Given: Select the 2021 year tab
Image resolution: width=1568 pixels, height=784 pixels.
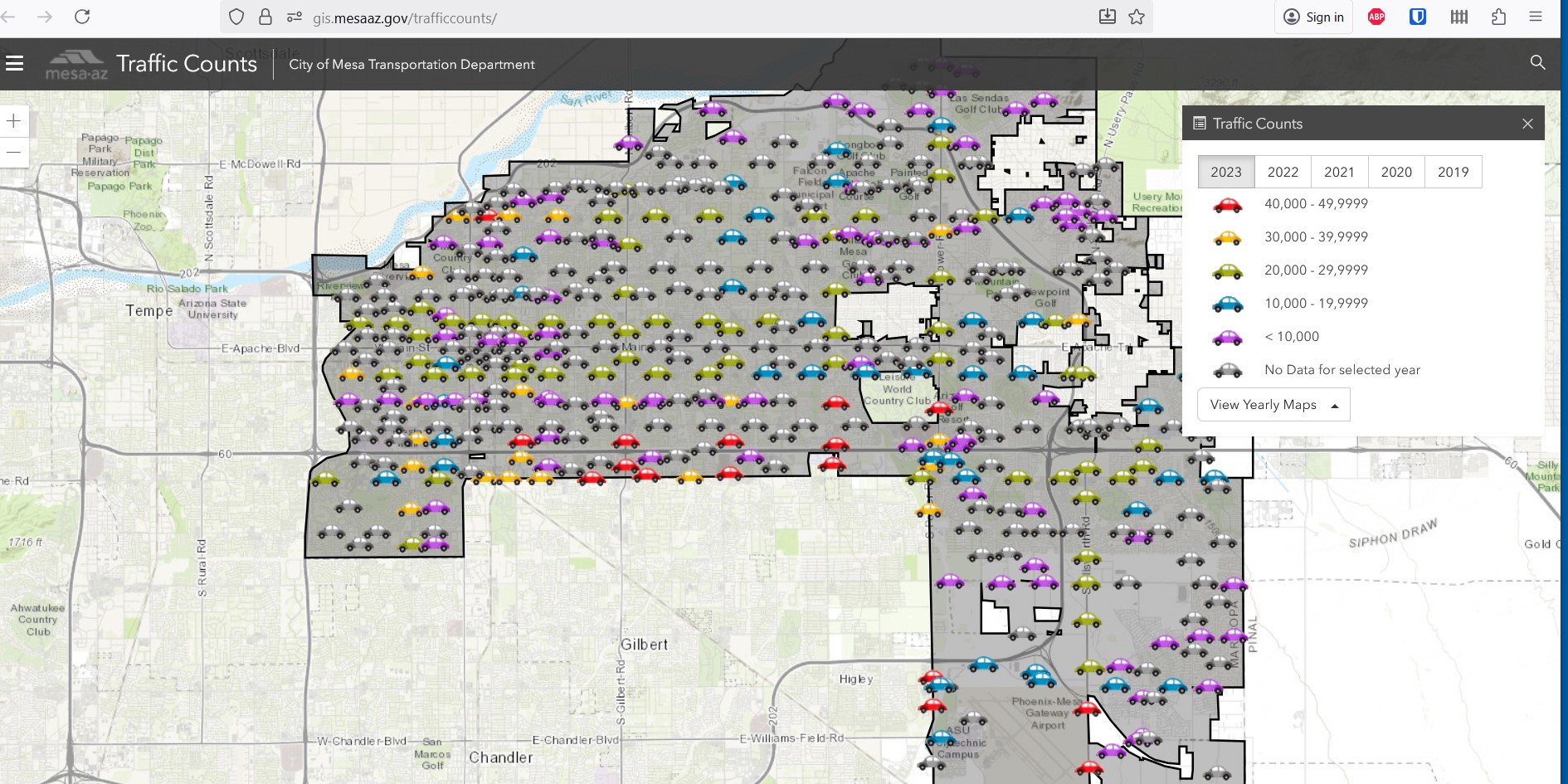Looking at the screenshot, I should tap(1339, 172).
